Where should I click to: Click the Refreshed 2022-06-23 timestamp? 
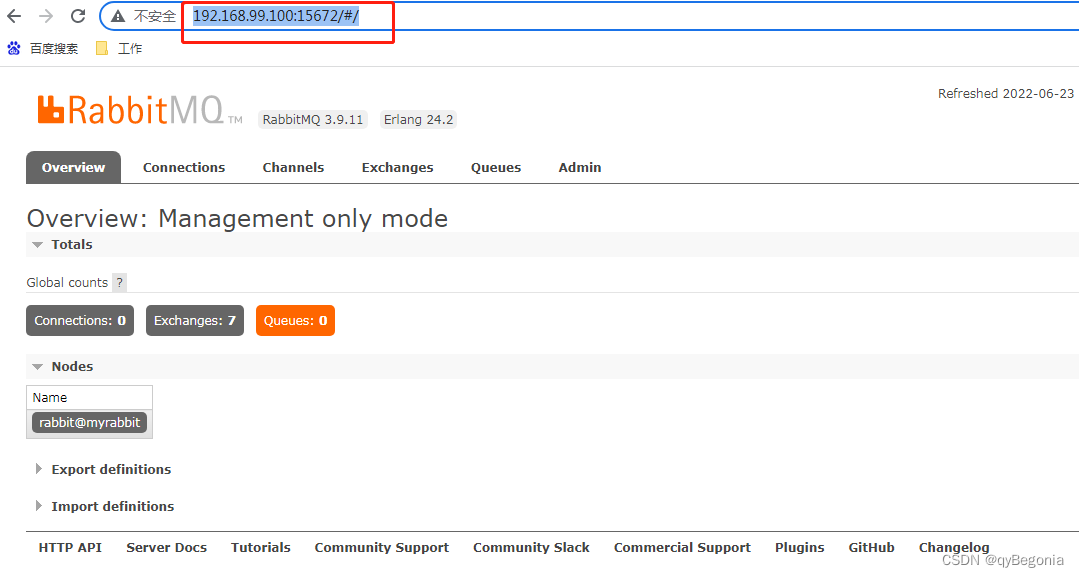(x=1005, y=94)
